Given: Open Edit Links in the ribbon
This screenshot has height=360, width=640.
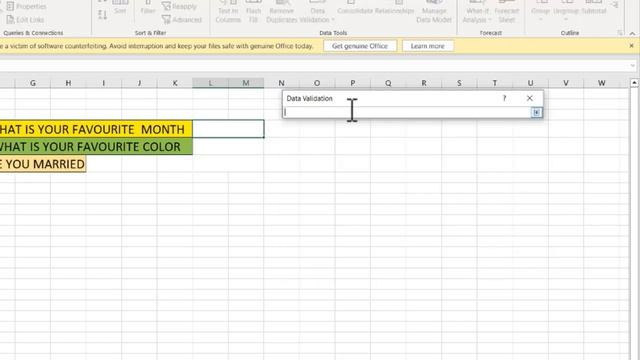Looking at the screenshot, I should click(x=25, y=20).
